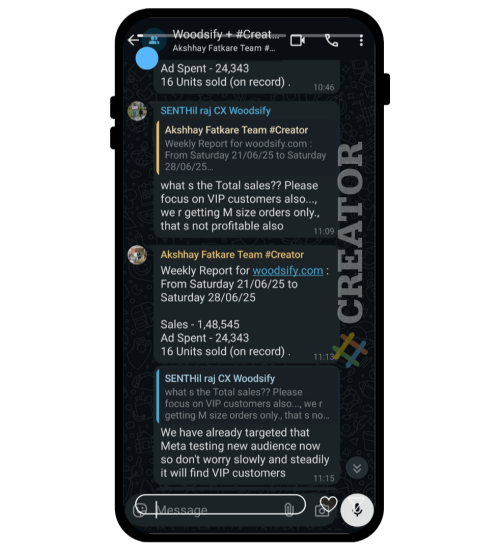View Akshhay Fatkare profile picture
Image resolution: width=500 pixels, height=550 pixels.
(137, 255)
